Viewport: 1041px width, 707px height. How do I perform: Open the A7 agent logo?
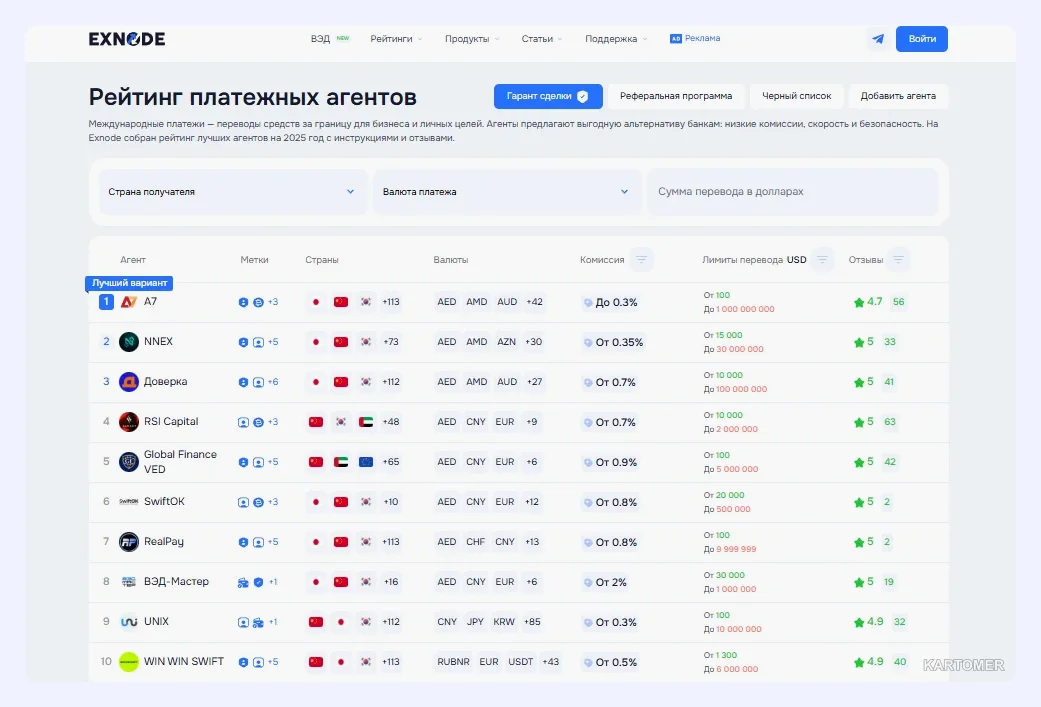pyautogui.click(x=129, y=302)
